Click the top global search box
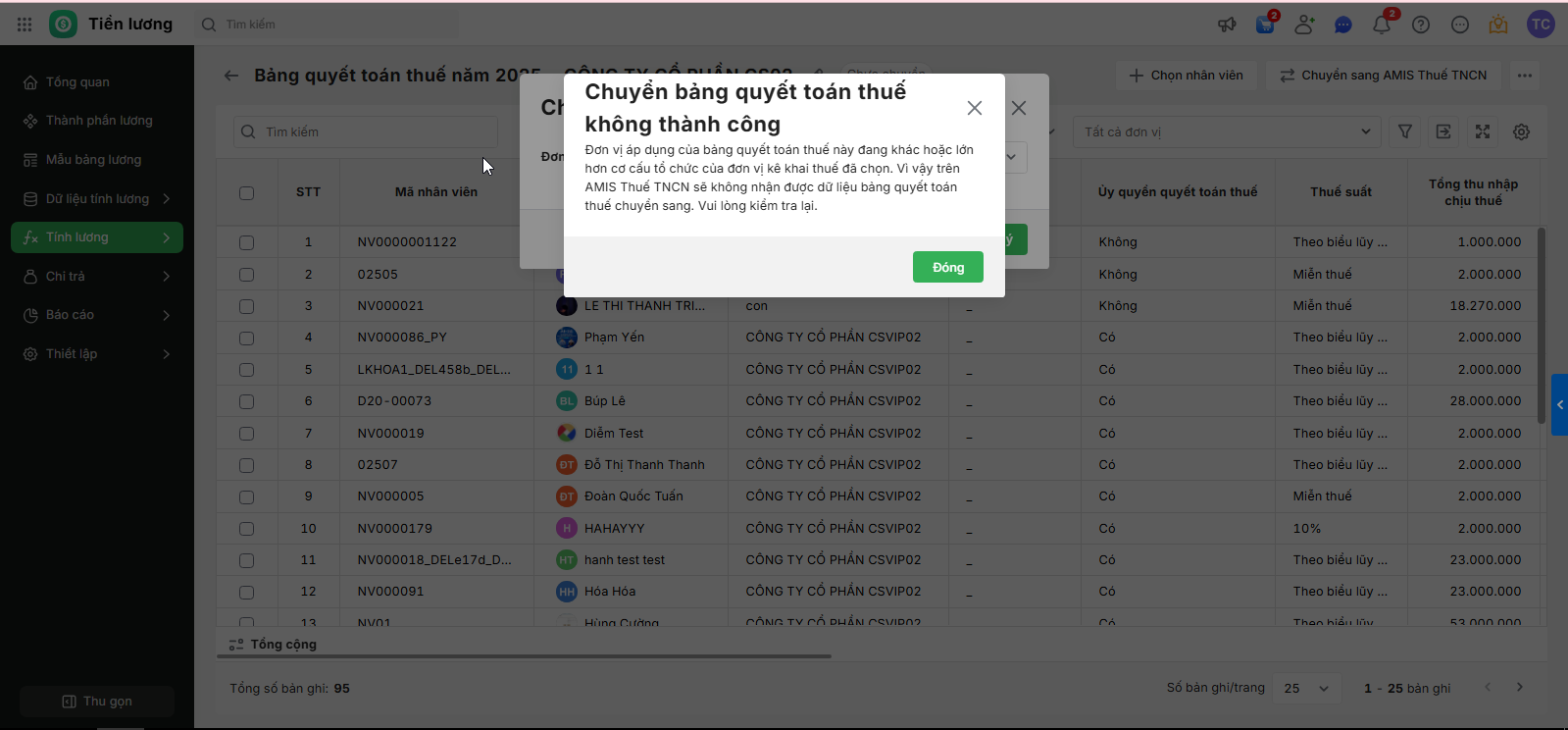Screen dimensions: 1568x730 tap(329, 25)
